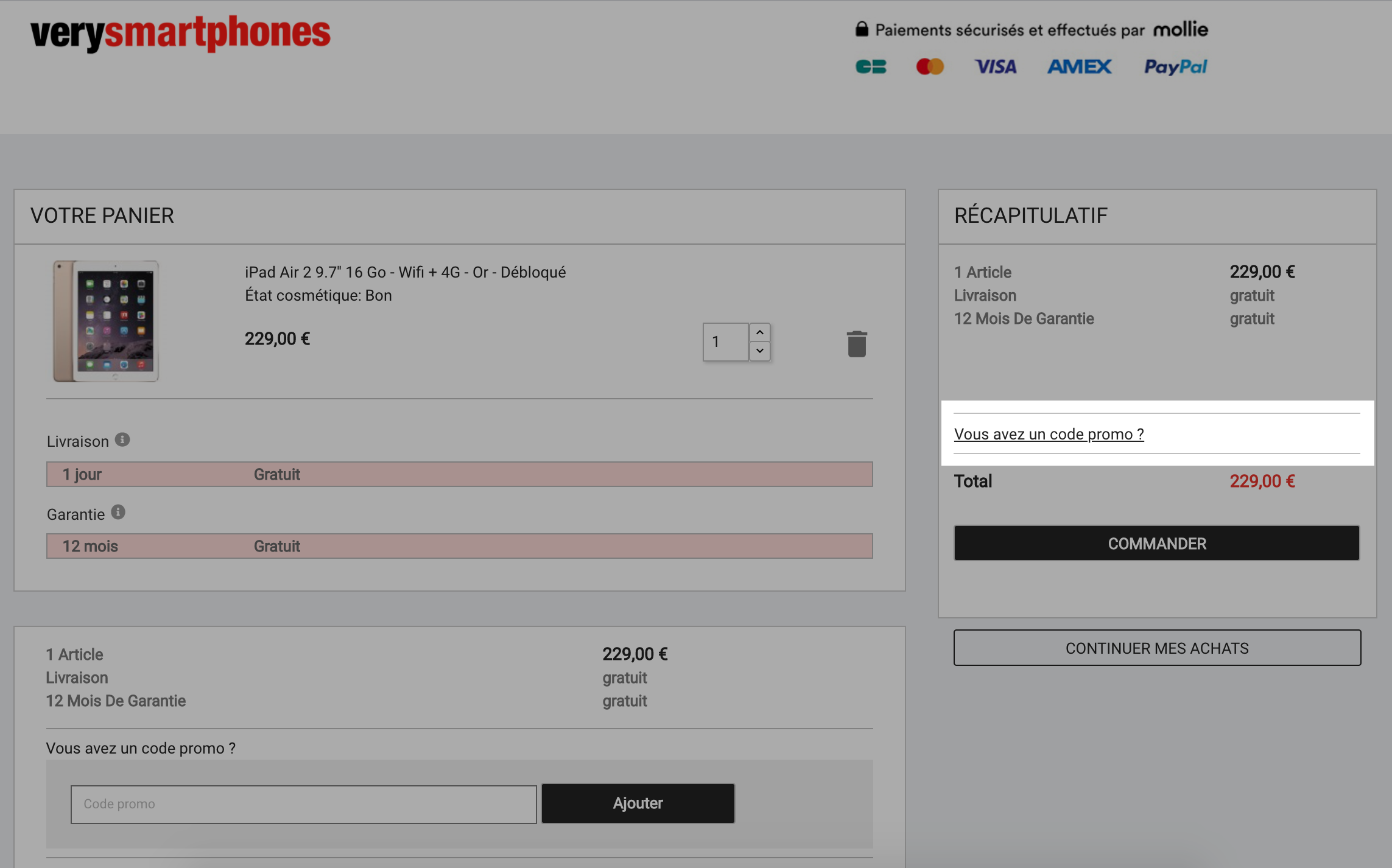
Task: Open the Livraison info icon
Action: pos(122,439)
